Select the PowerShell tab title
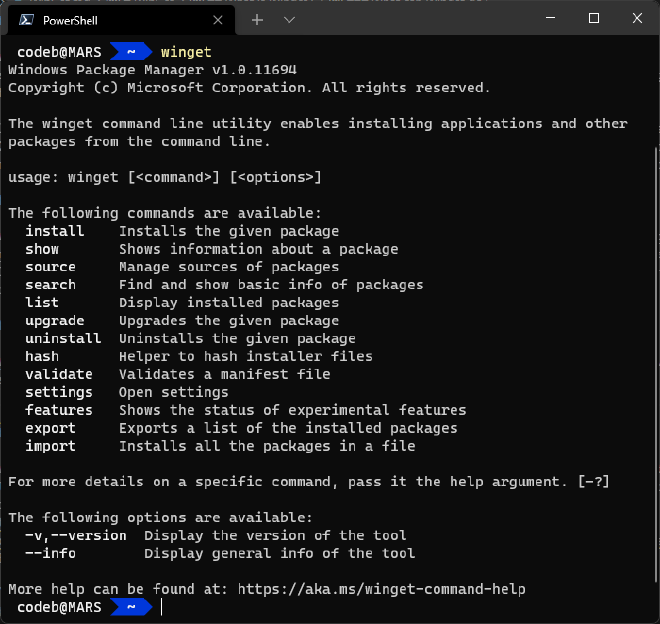 click(x=69, y=19)
